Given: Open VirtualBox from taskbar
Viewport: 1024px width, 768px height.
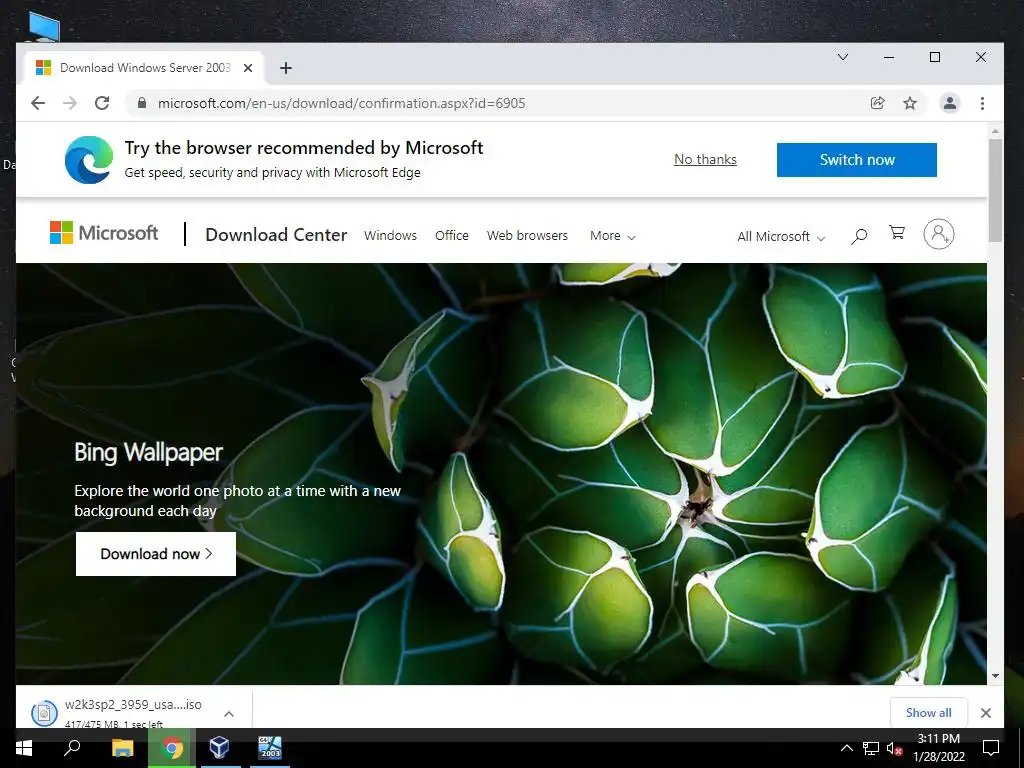Looking at the screenshot, I should 220,748.
